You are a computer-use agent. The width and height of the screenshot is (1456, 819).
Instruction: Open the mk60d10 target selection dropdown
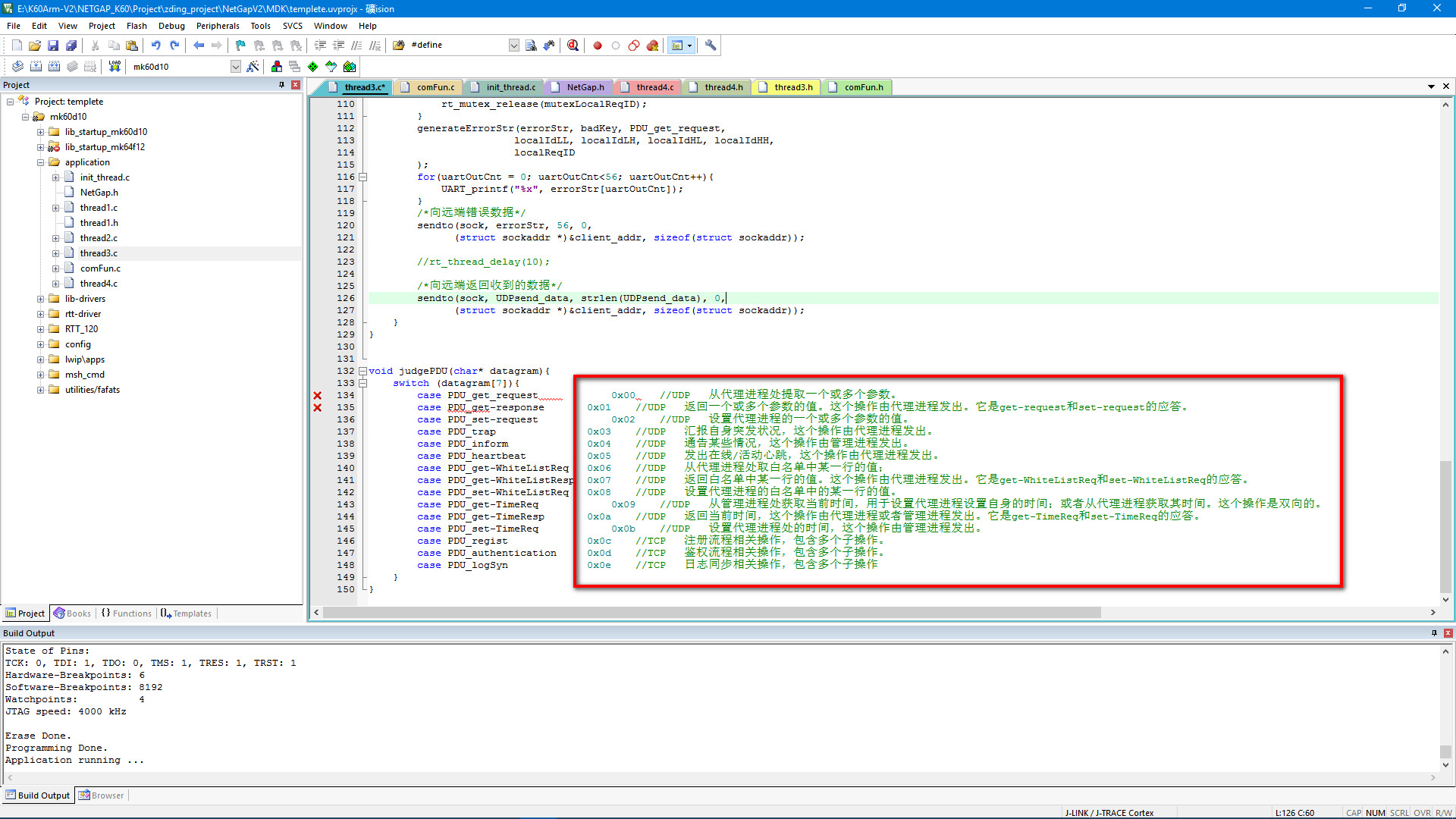tap(236, 67)
